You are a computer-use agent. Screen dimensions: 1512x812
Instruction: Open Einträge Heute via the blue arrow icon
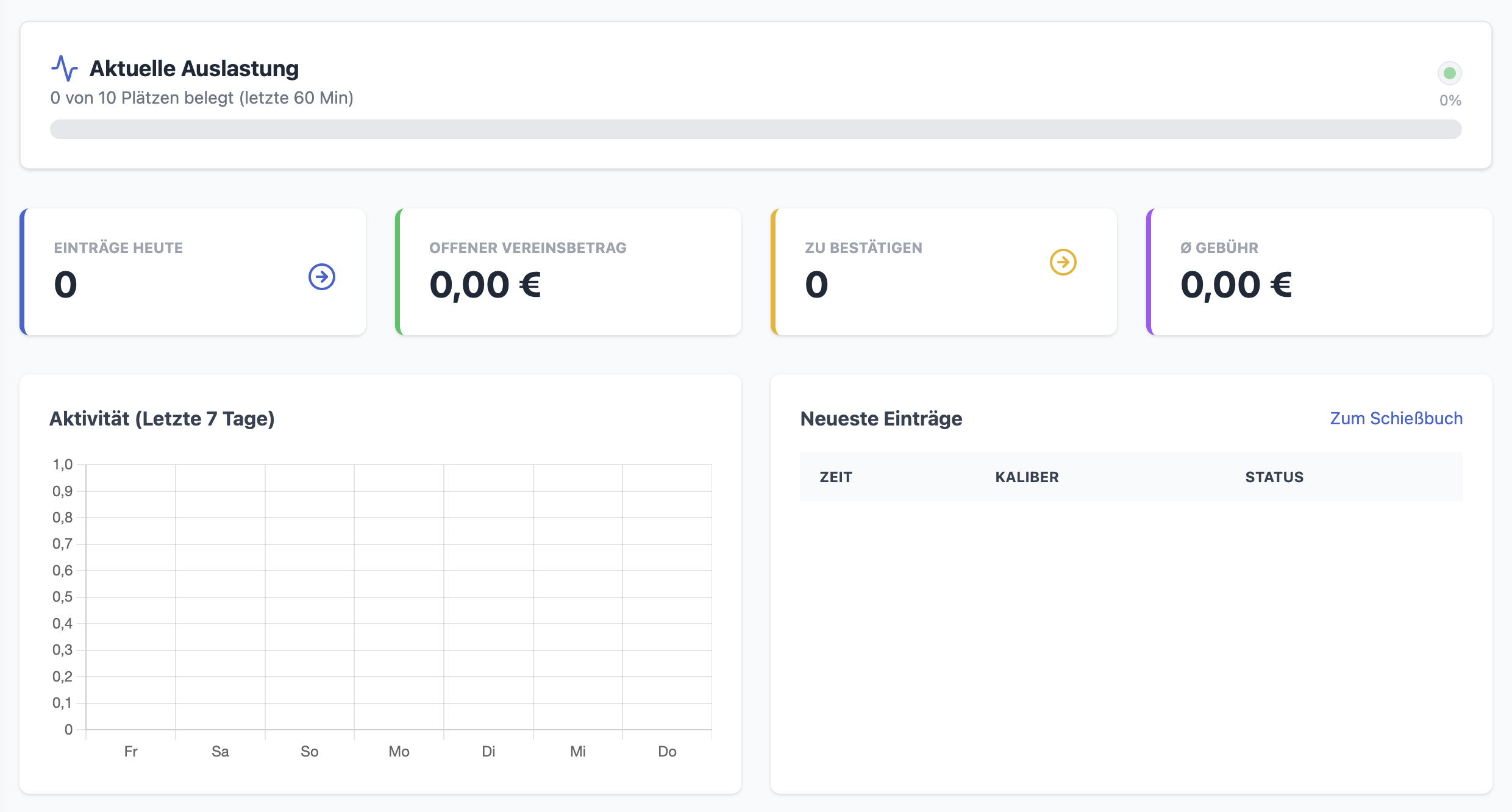point(321,277)
